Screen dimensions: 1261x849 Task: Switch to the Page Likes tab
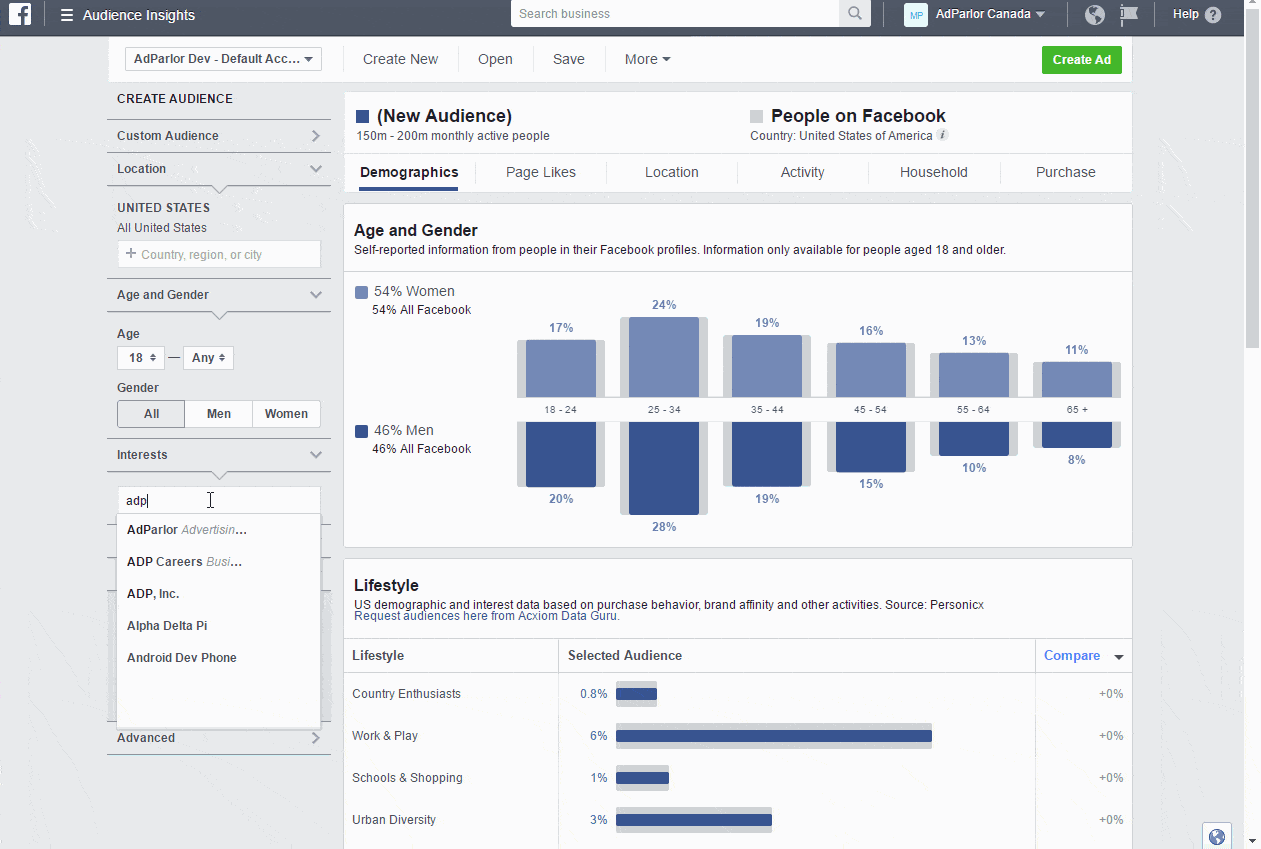pos(540,172)
